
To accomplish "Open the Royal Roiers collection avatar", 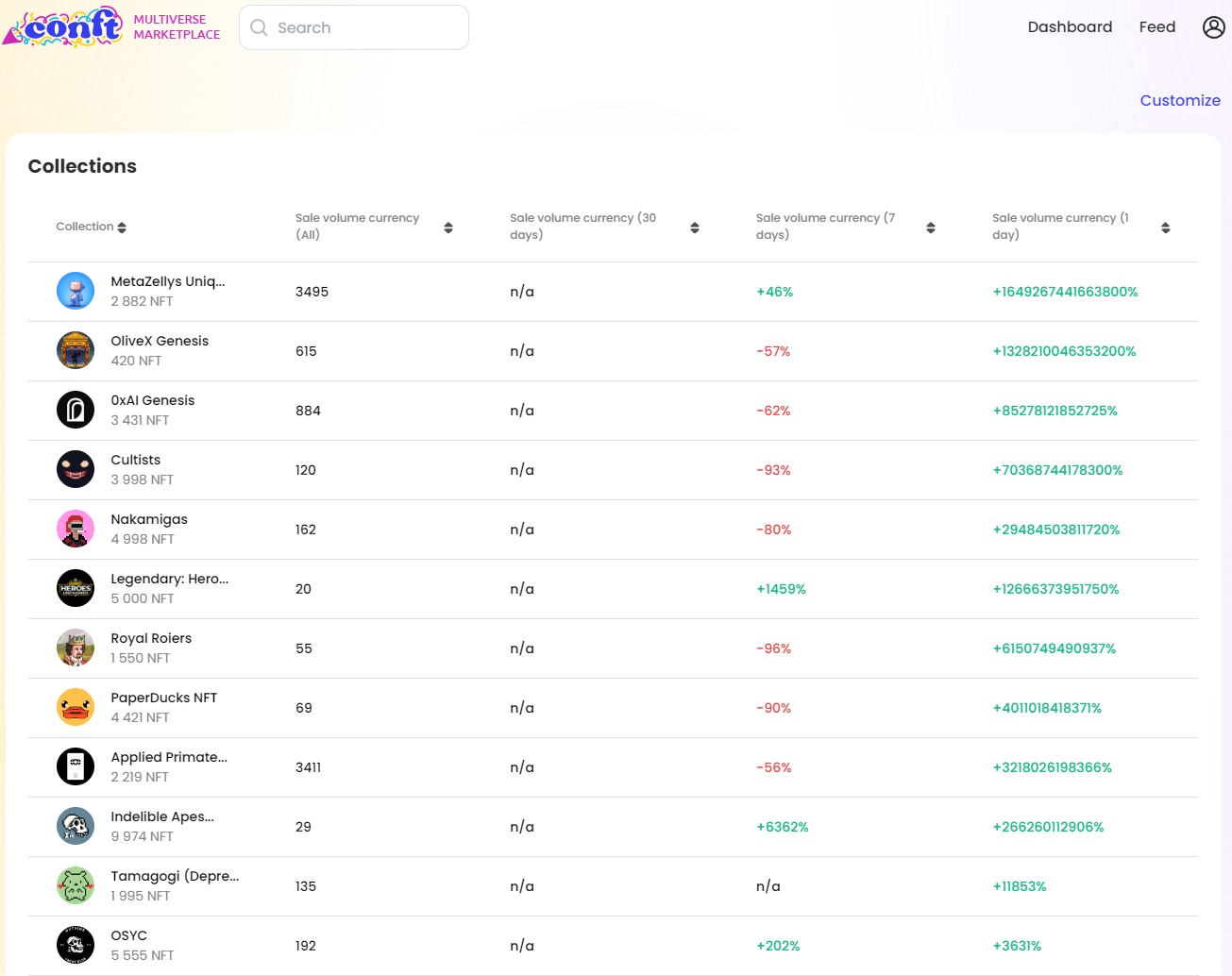I will [x=76, y=648].
